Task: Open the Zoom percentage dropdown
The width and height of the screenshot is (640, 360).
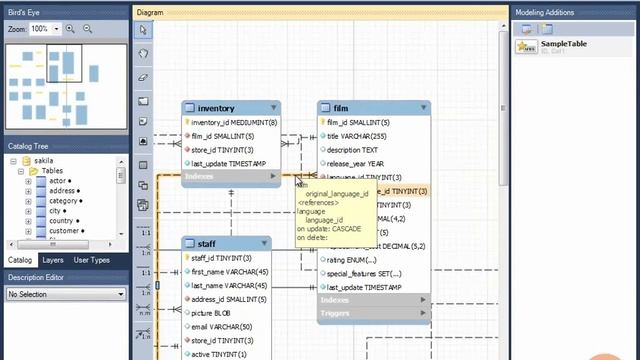Action: (x=56, y=29)
